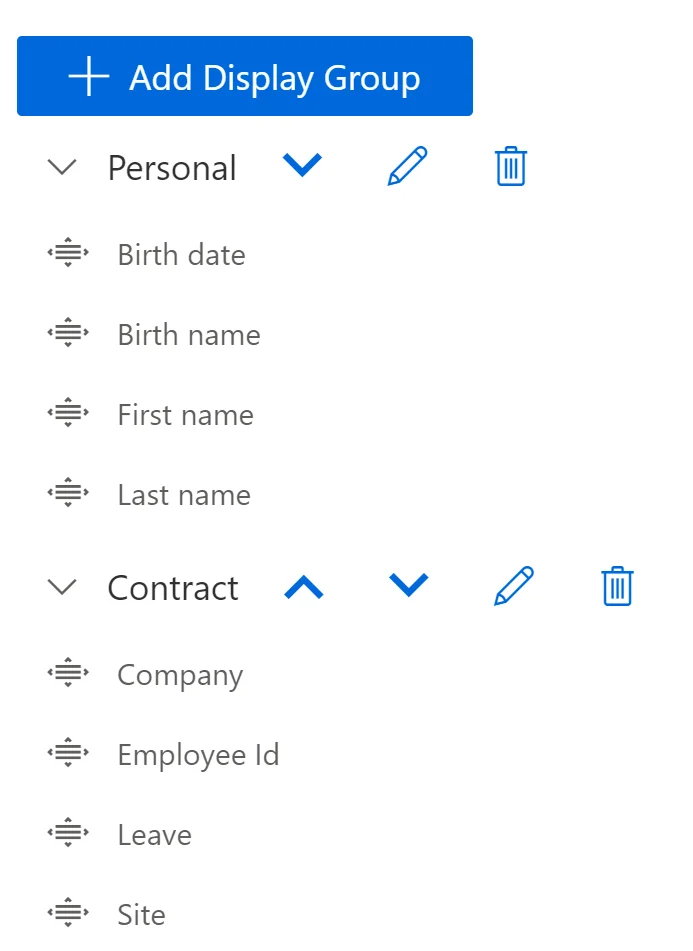693x951 pixels.
Task: Click the drag handle beside Employee Id
Action: coord(66,754)
